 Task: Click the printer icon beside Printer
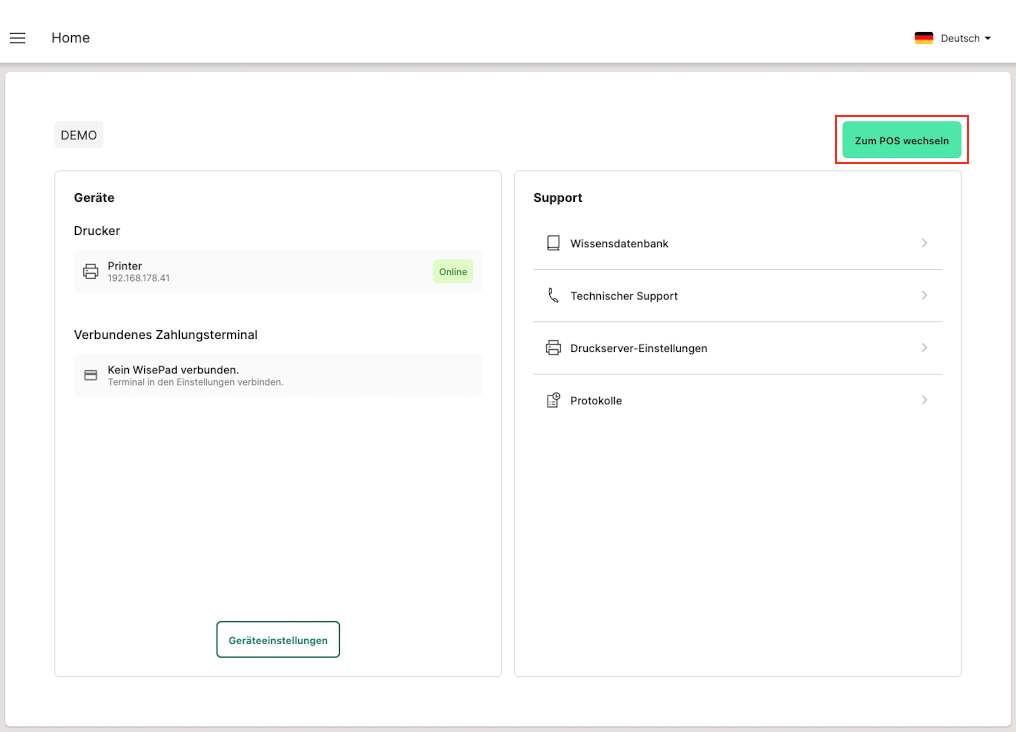[x=91, y=271]
